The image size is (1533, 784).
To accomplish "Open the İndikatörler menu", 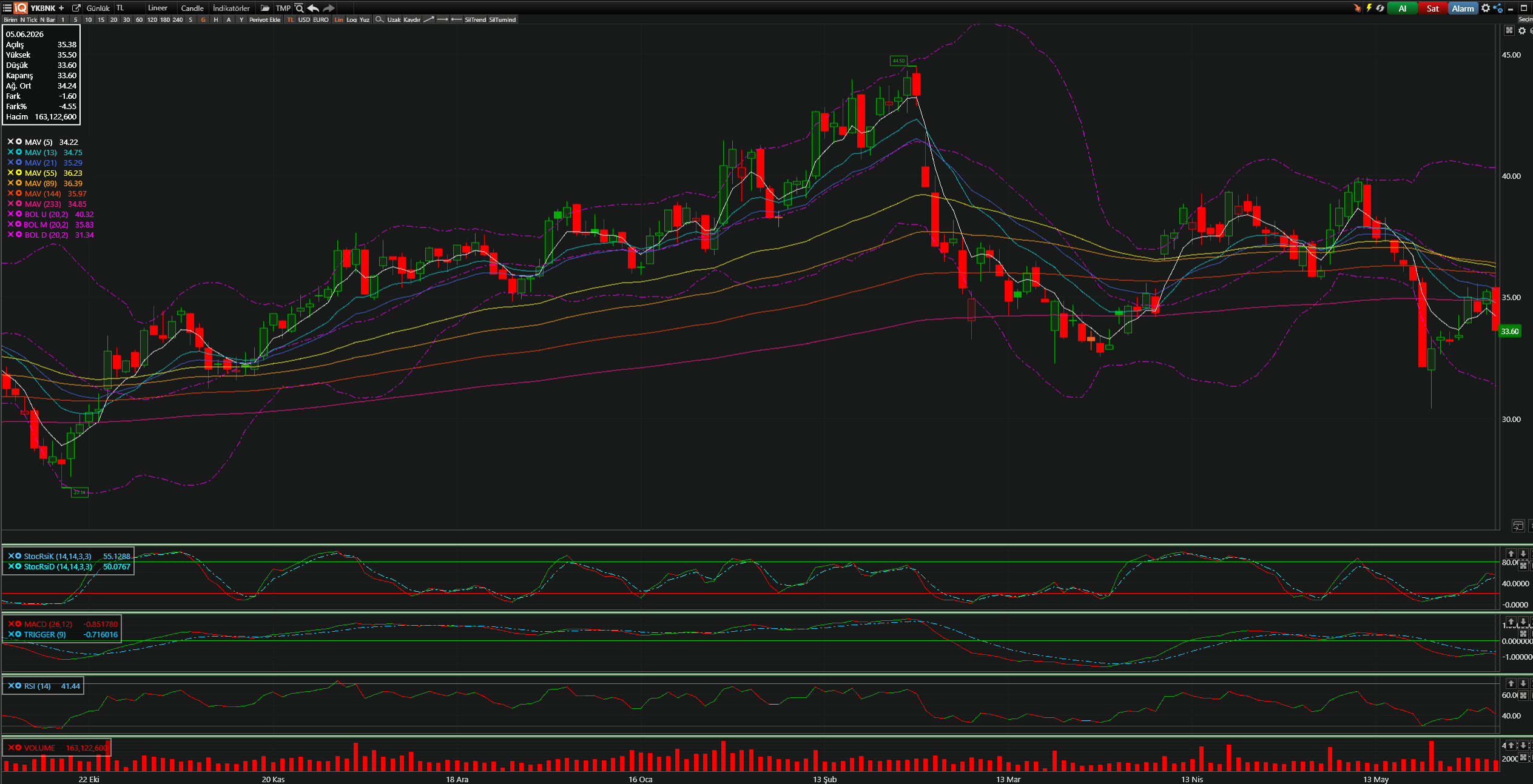I will pos(231,8).
